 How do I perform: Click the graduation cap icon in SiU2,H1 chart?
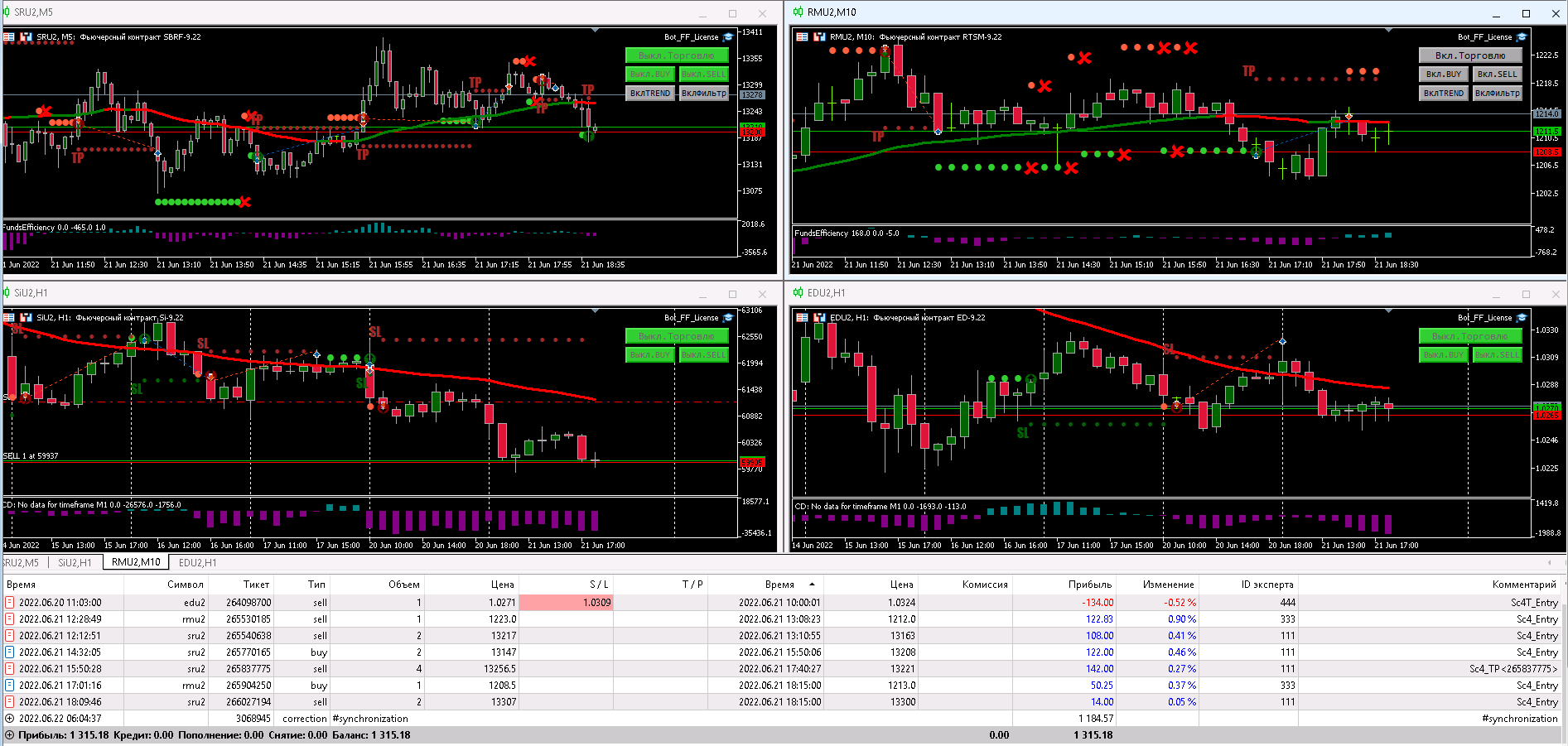coord(728,318)
